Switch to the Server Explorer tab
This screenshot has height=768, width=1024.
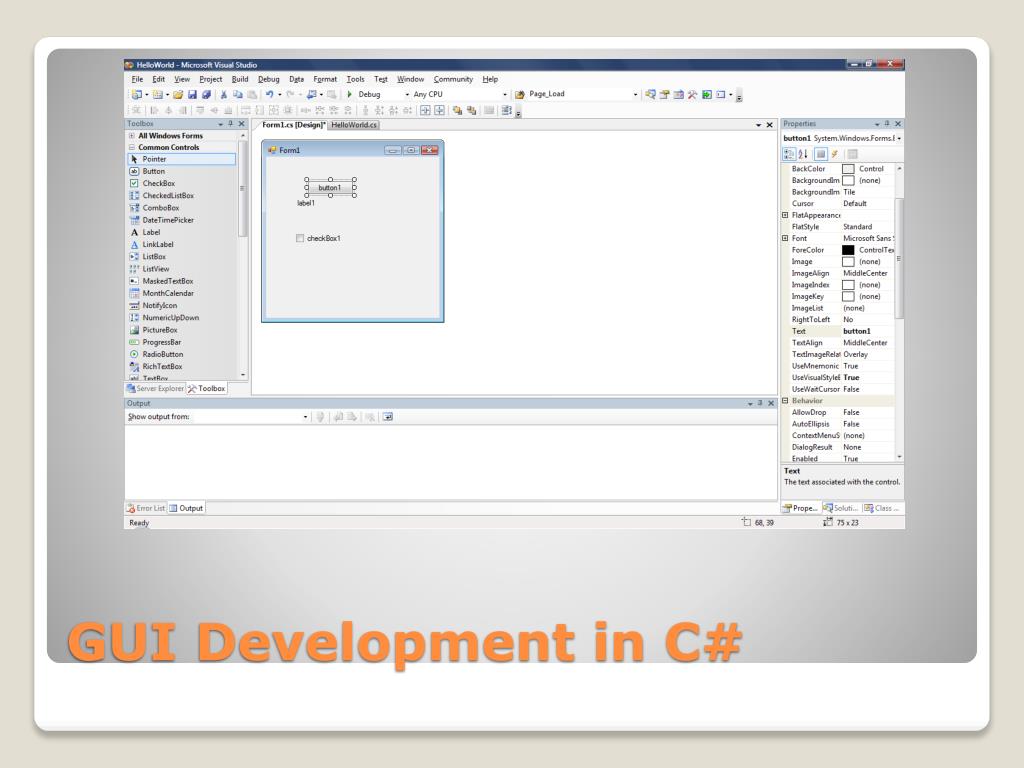(155, 389)
